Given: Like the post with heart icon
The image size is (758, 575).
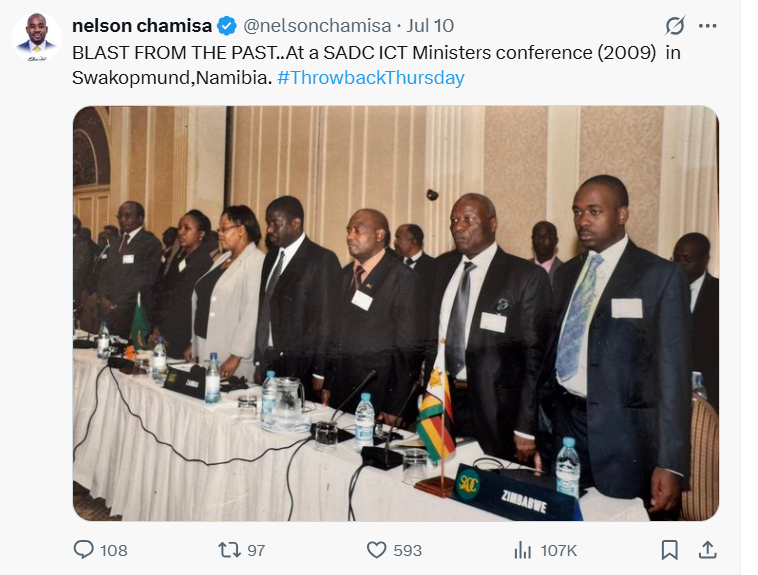Looking at the screenshot, I should (x=377, y=550).
